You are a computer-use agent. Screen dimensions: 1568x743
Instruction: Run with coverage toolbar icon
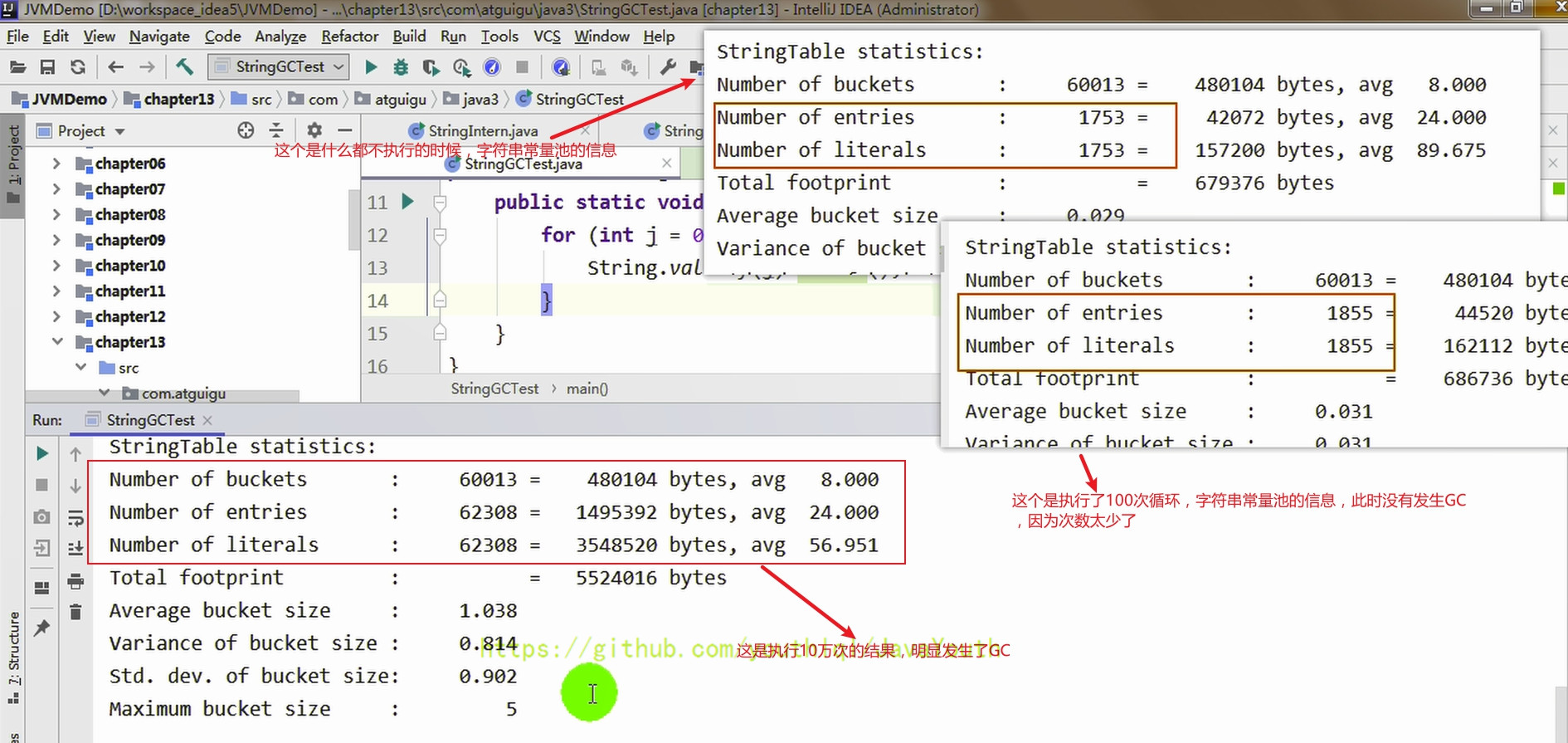pos(431,66)
